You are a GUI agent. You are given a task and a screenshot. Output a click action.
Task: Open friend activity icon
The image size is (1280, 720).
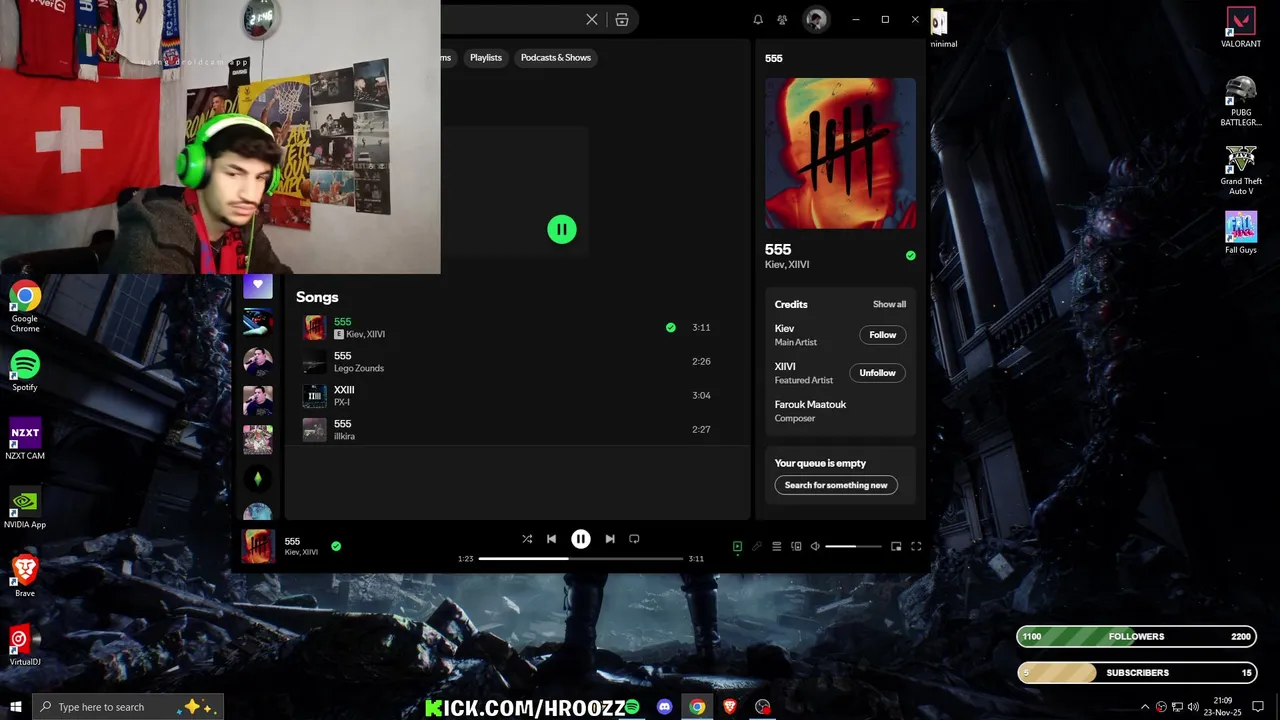[x=783, y=19]
